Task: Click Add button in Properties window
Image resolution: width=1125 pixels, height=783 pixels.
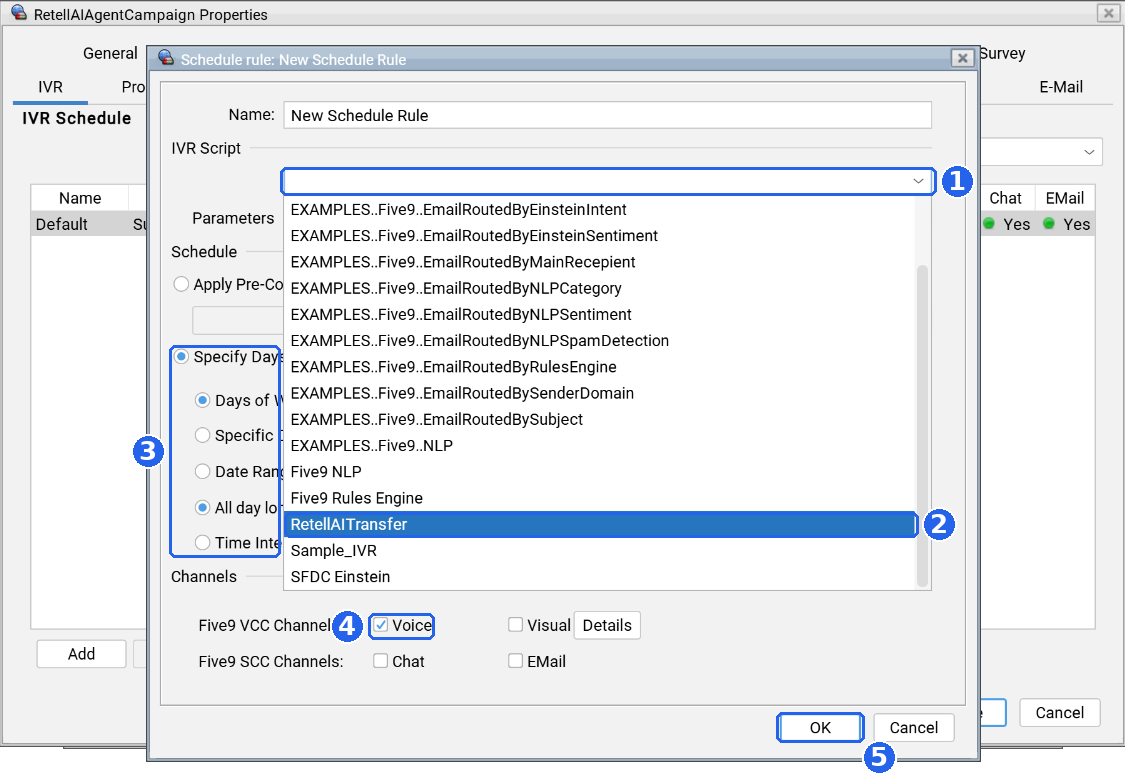Action: pos(81,654)
